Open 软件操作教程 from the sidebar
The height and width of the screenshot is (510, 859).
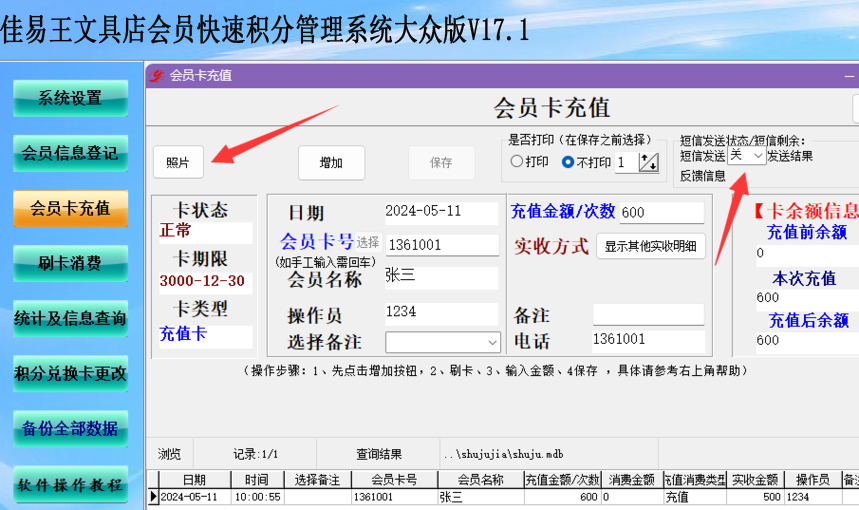(x=70, y=484)
